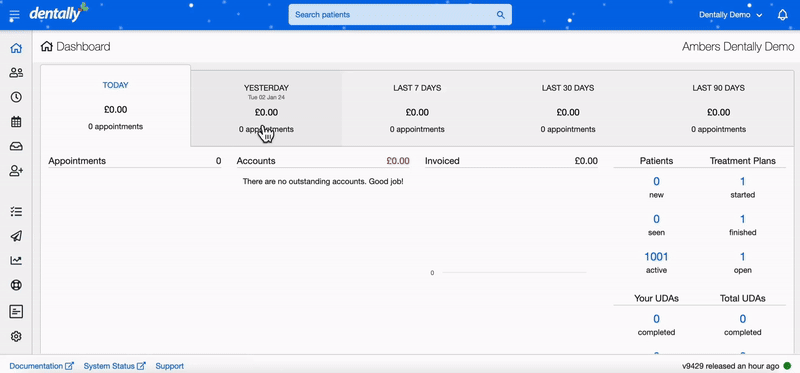Click the 1 finished treatment plans count
800x373 pixels.
[x=742, y=219]
